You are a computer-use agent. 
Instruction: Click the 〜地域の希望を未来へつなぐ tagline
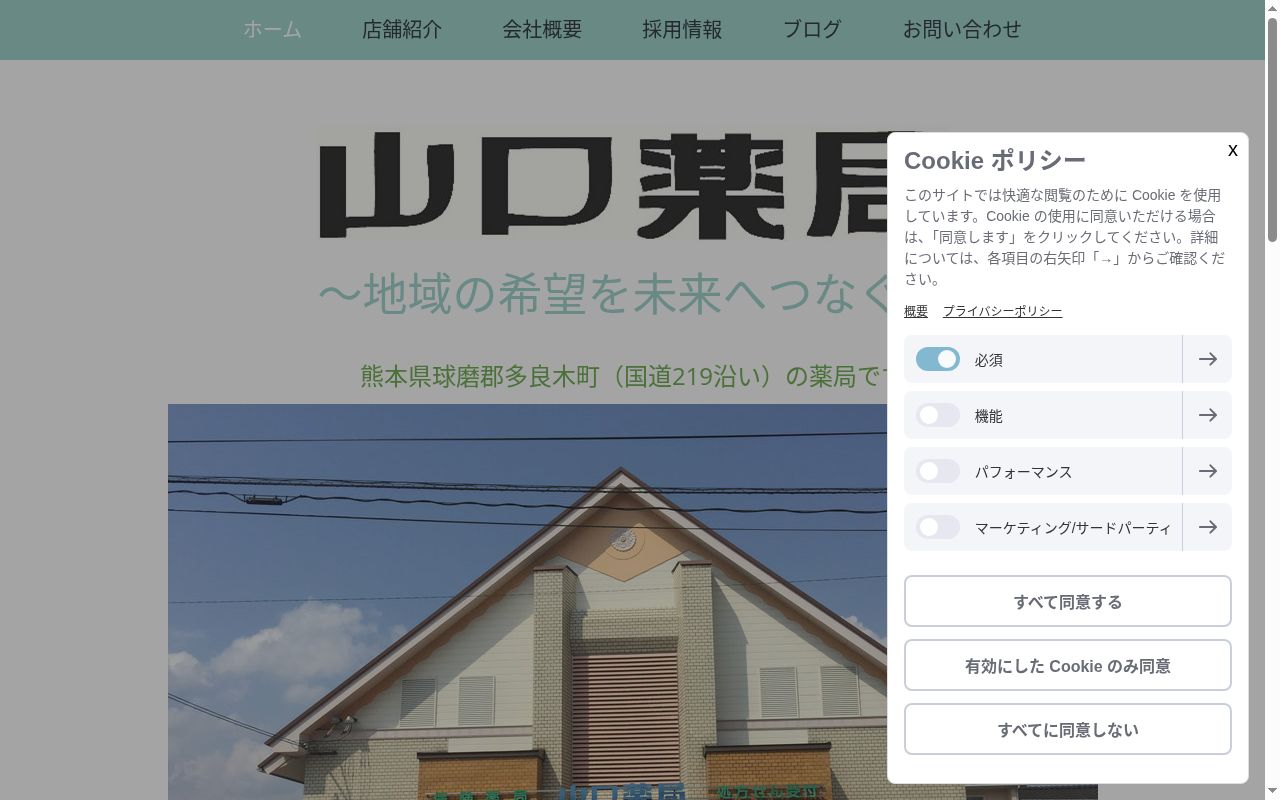point(603,293)
